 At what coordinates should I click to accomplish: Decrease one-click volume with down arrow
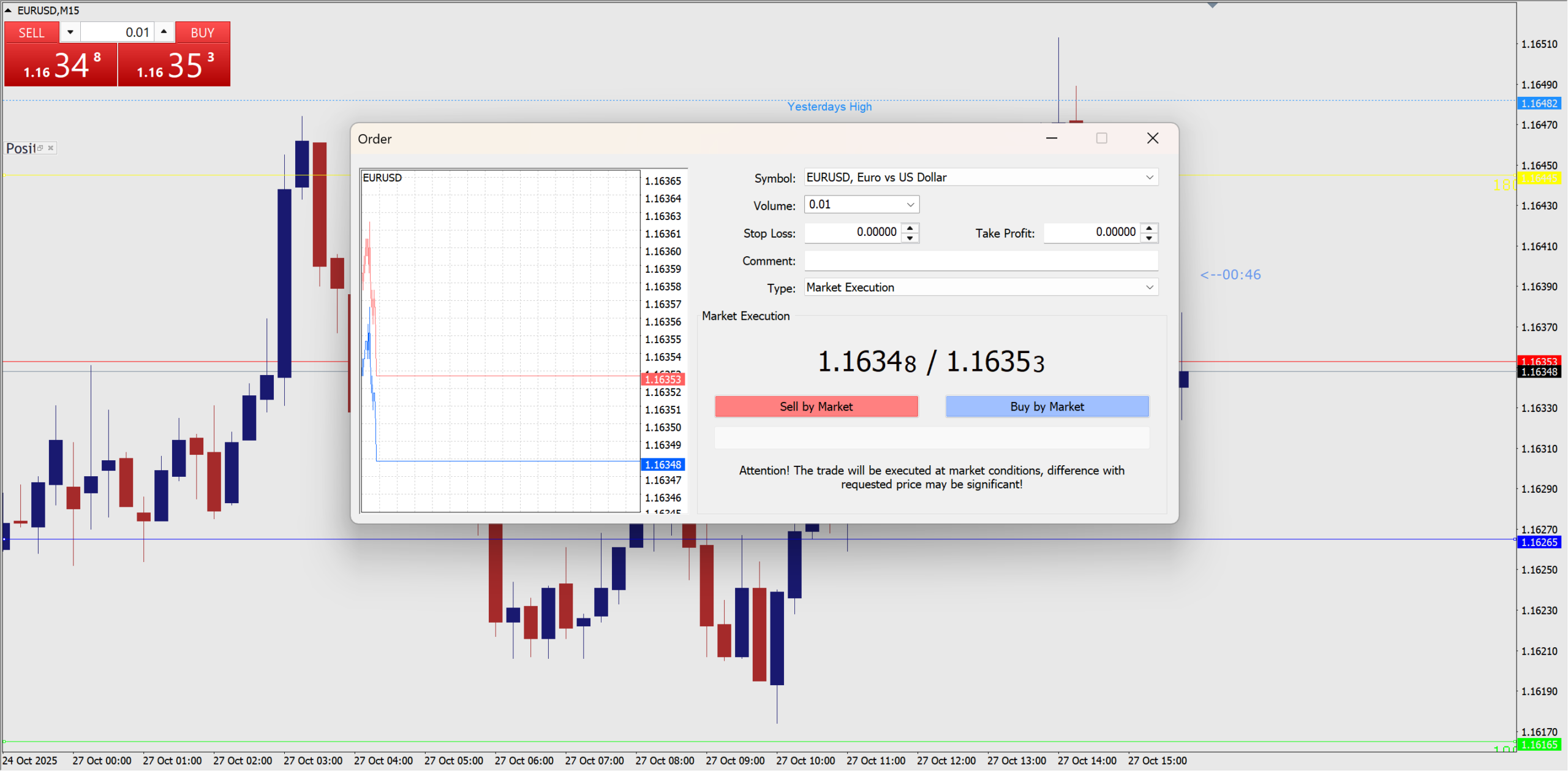[70, 32]
